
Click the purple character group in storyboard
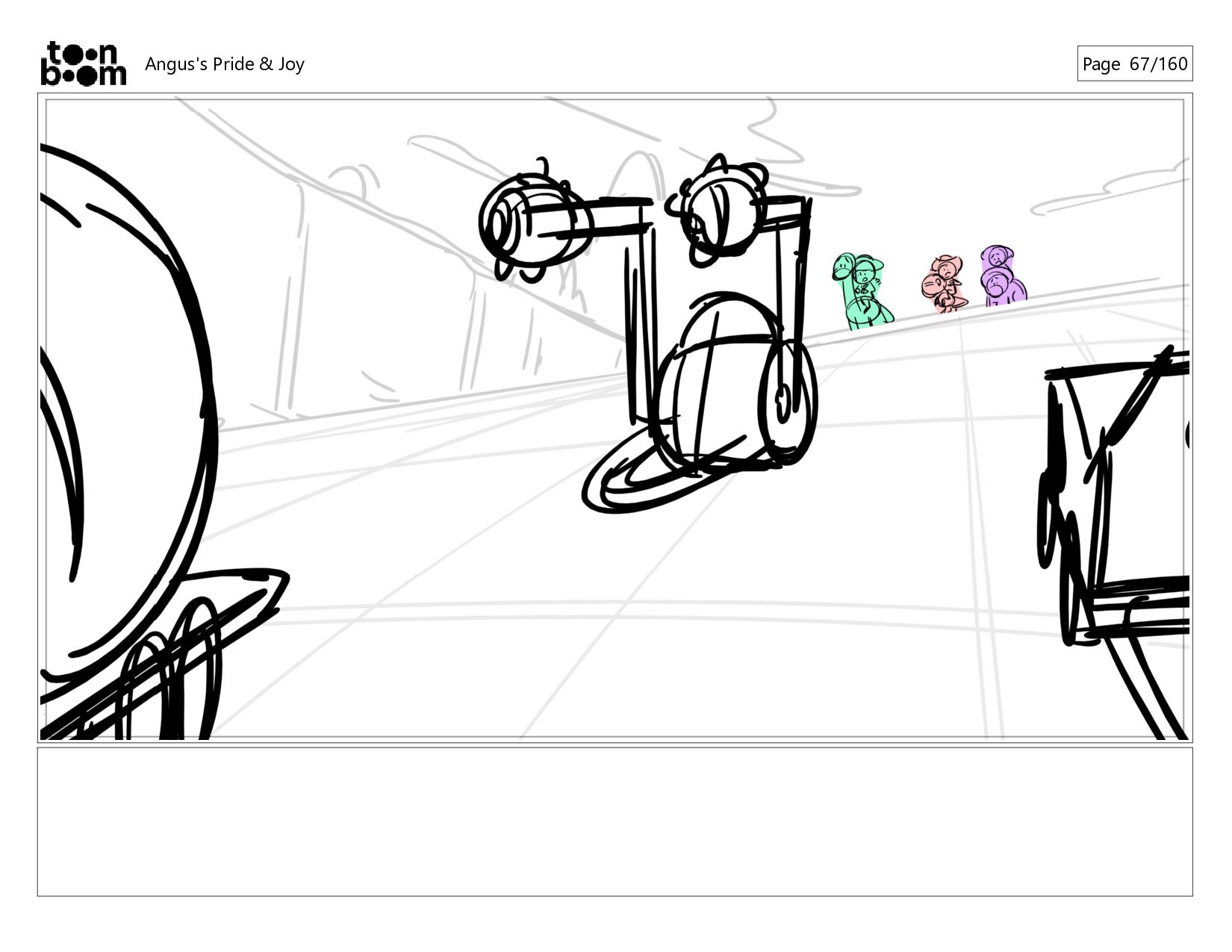click(x=1003, y=275)
